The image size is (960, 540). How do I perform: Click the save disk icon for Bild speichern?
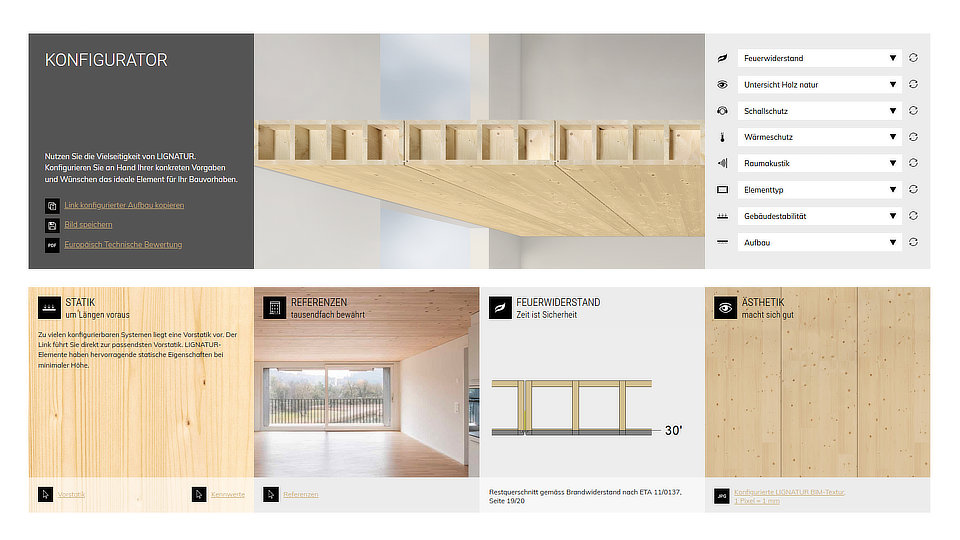[52, 225]
